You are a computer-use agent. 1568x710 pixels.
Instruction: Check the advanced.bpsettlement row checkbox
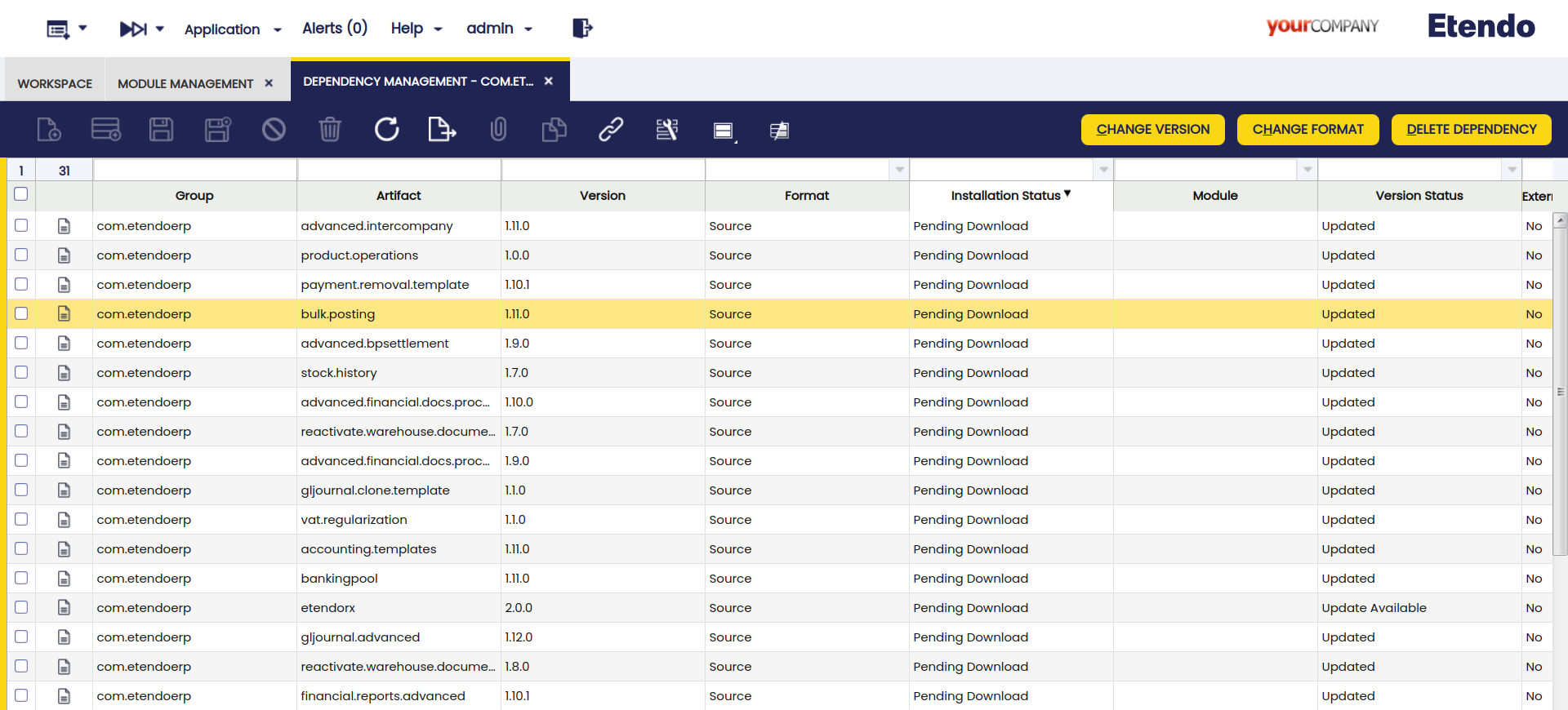[21, 343]
